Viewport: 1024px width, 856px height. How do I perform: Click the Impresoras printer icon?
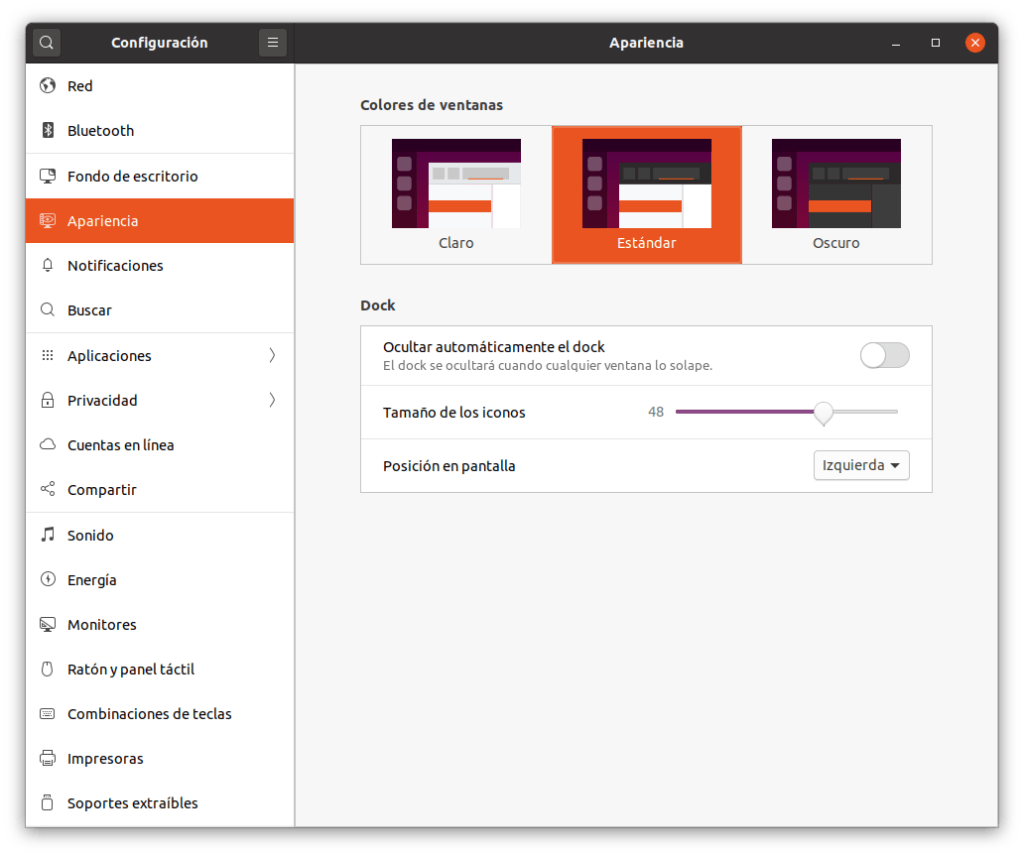coord(47,759)
